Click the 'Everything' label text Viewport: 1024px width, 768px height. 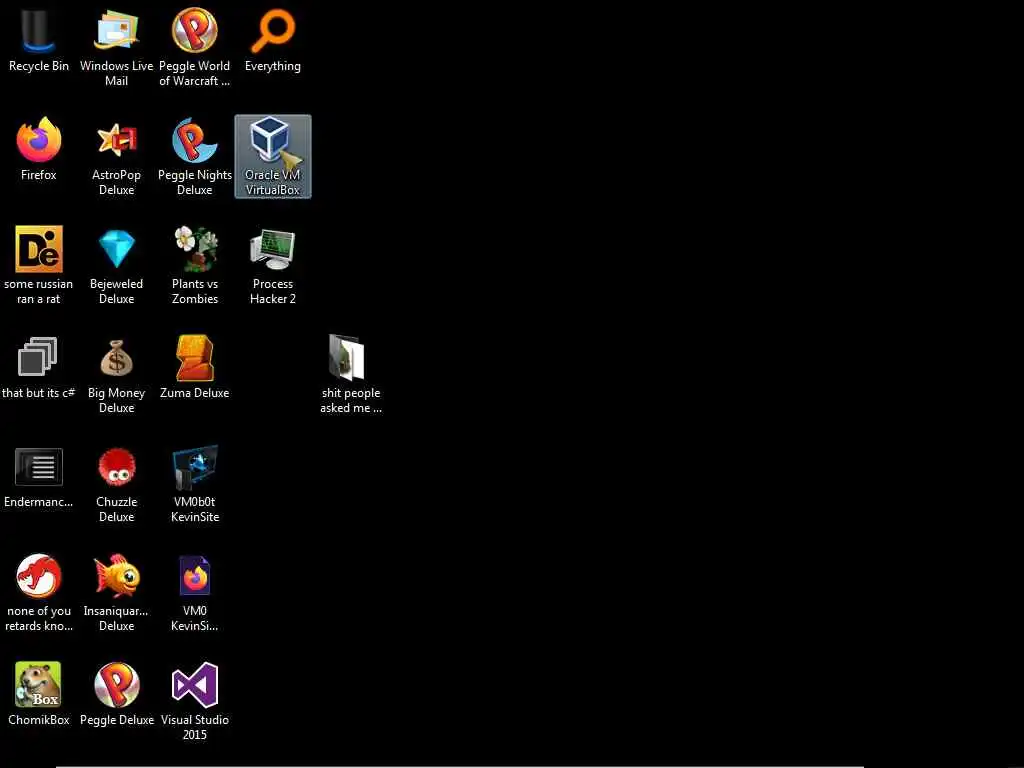pos(273,66)
